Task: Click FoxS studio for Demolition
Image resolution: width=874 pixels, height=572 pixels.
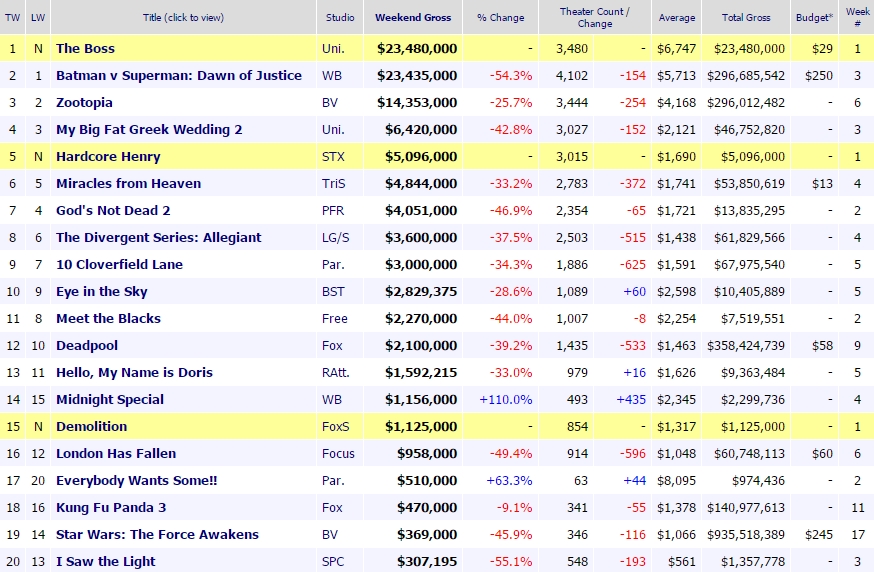Action: [336, 426]
